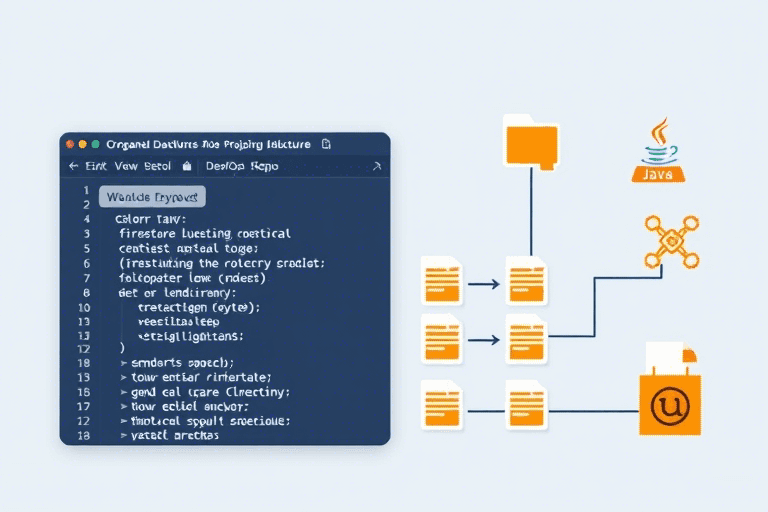Select the top-left document icon

(x=441, y=281)
